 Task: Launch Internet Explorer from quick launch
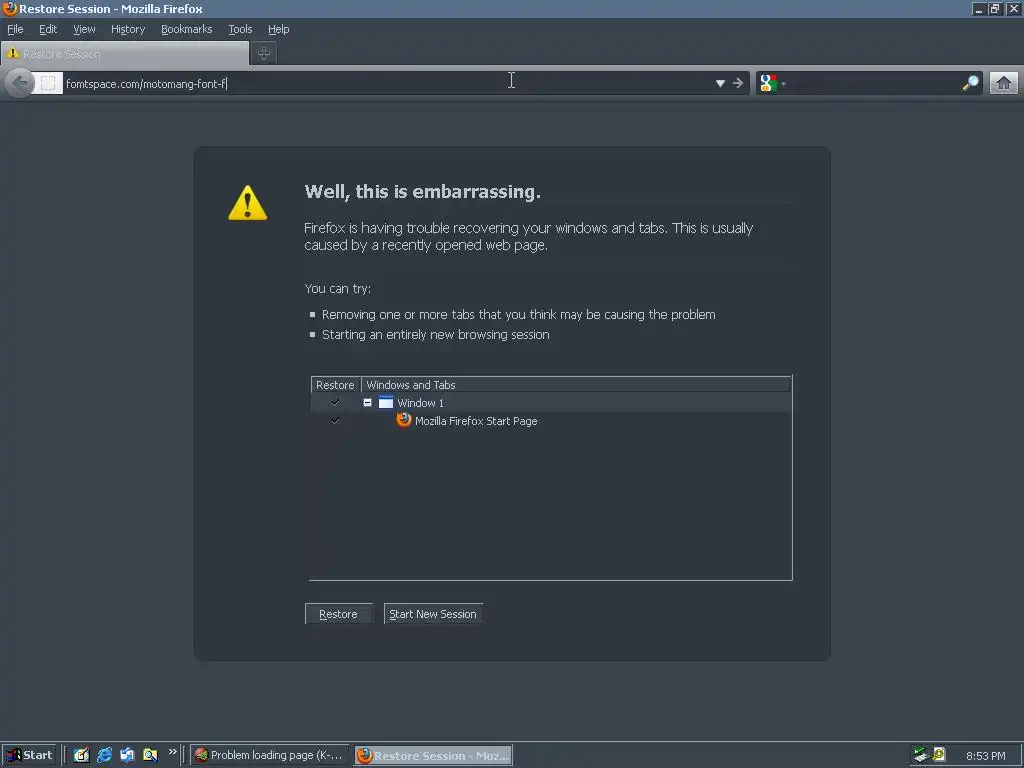(x=104, y=756)
